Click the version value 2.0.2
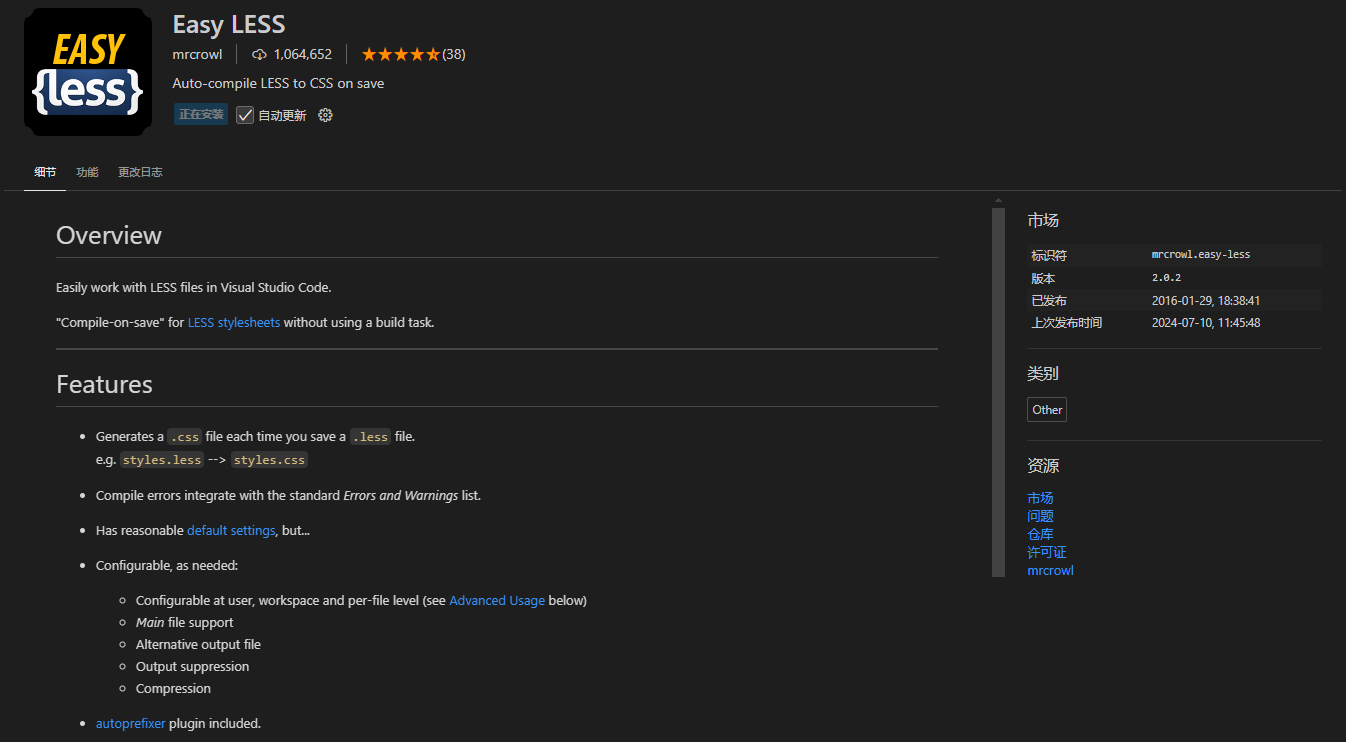The height and width of the screenshot is (742, 1346). tap(1166, 278)
